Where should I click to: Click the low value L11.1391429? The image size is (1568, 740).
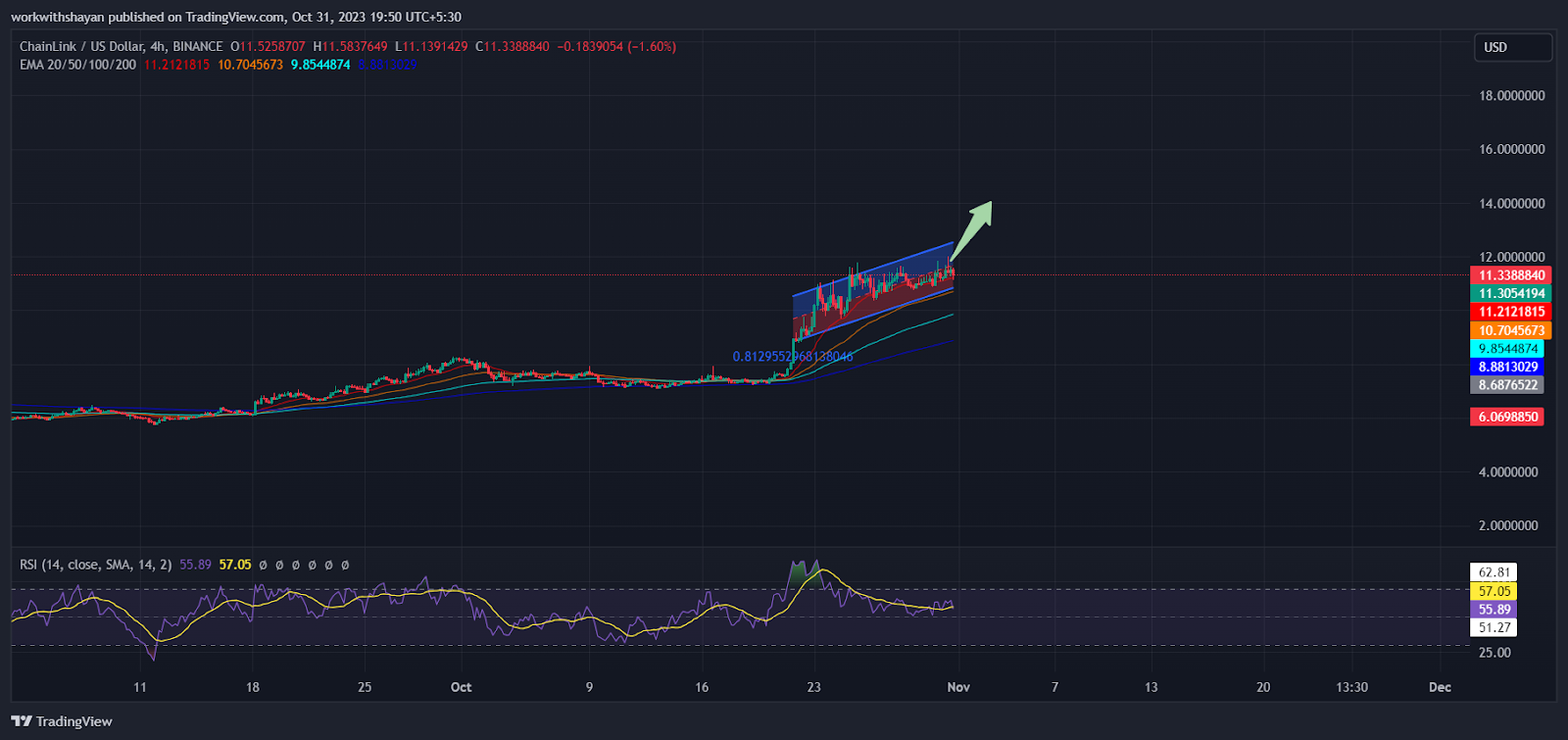tap(431, 46)
